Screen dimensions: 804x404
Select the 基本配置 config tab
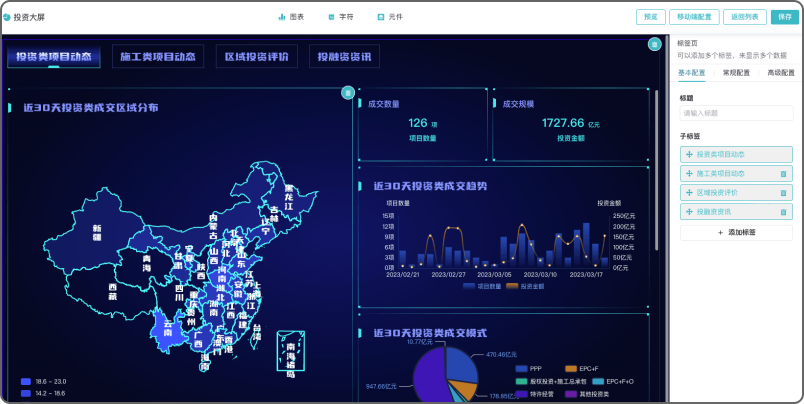click(691, 73)
